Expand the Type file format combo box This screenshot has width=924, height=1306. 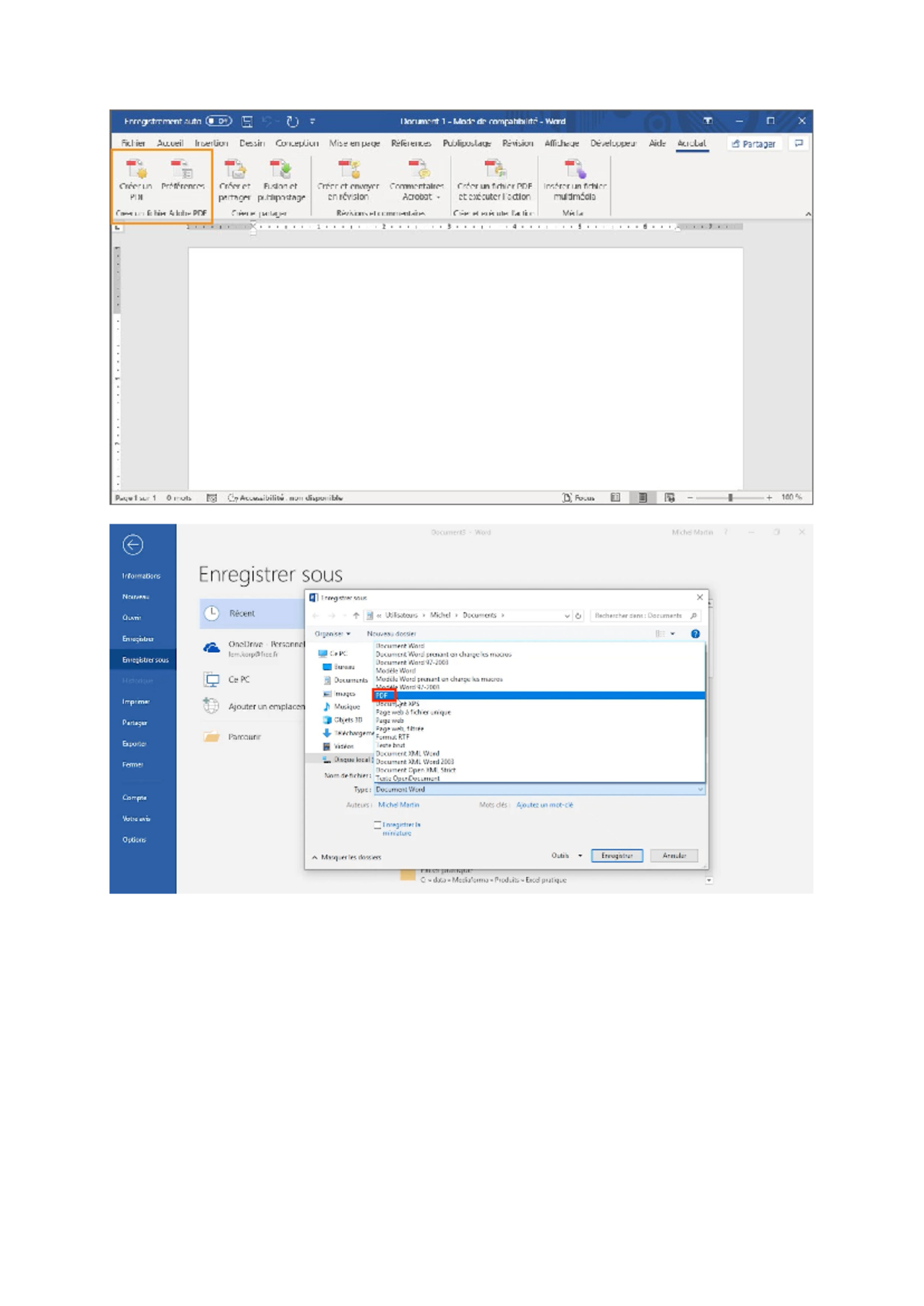point(539,789)
